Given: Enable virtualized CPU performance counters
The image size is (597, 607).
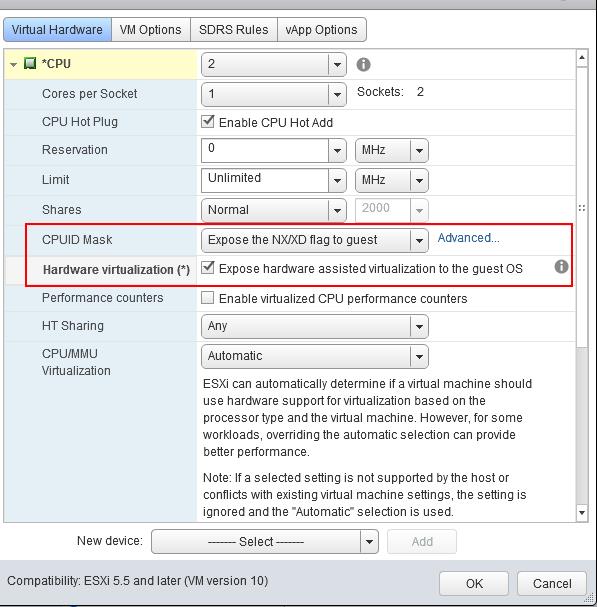Looking at the screenshot, I should point(208,298).
